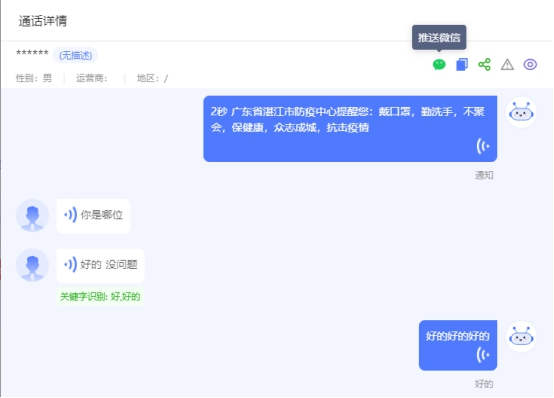
Task: Play audio of '好的 没问题' message
Action: tap(70, 265)
